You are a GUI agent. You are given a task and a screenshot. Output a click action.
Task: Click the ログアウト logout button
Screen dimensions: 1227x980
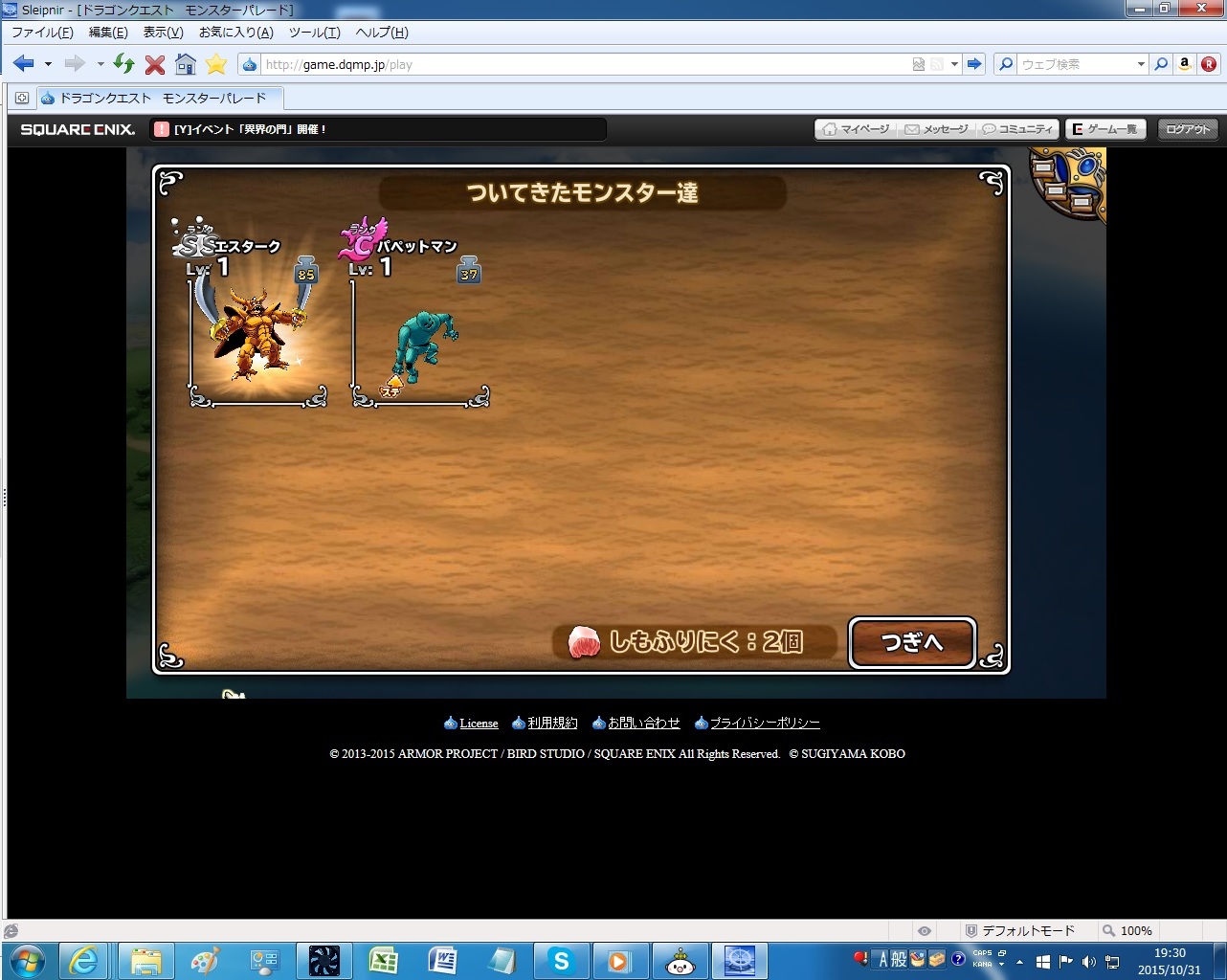[x=1188, y=129]
